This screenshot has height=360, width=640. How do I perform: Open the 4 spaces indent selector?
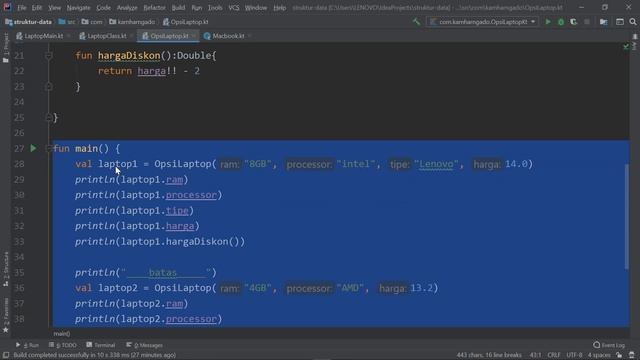[x=599, y=355]
